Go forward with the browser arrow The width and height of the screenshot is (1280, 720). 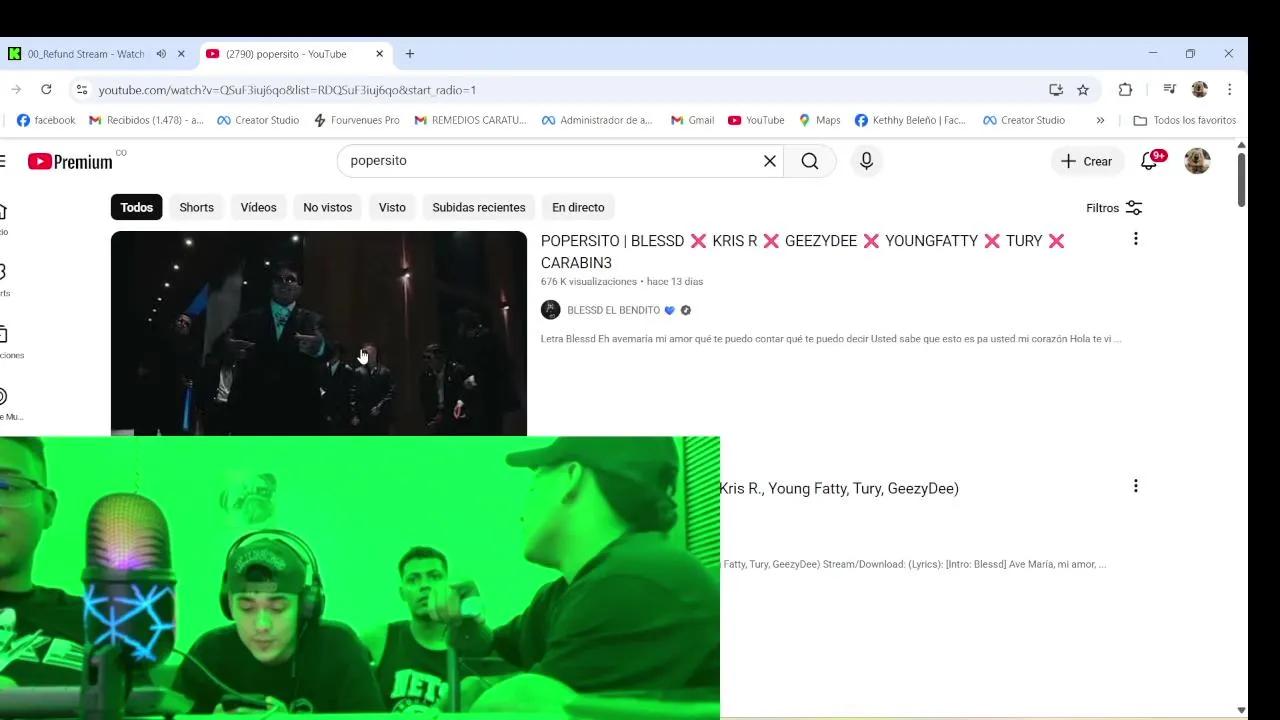click(16, 90)
